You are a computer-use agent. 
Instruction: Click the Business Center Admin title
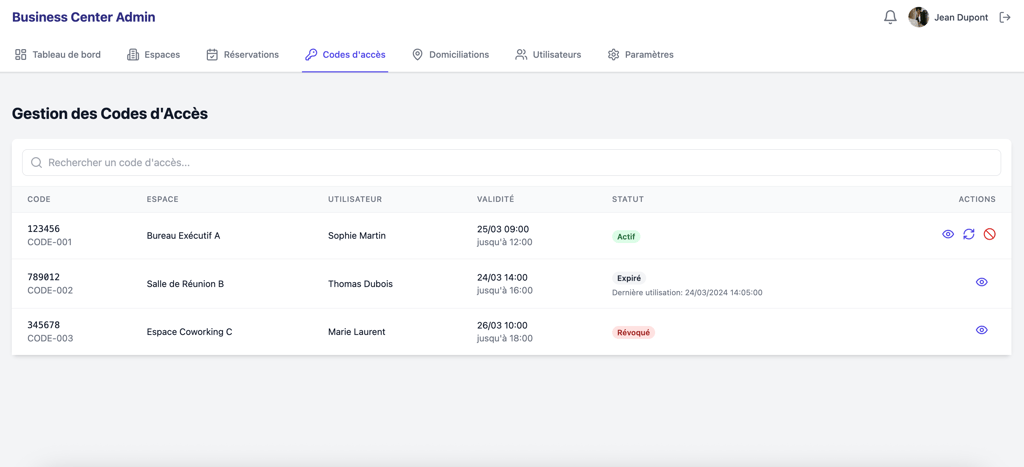84,18
